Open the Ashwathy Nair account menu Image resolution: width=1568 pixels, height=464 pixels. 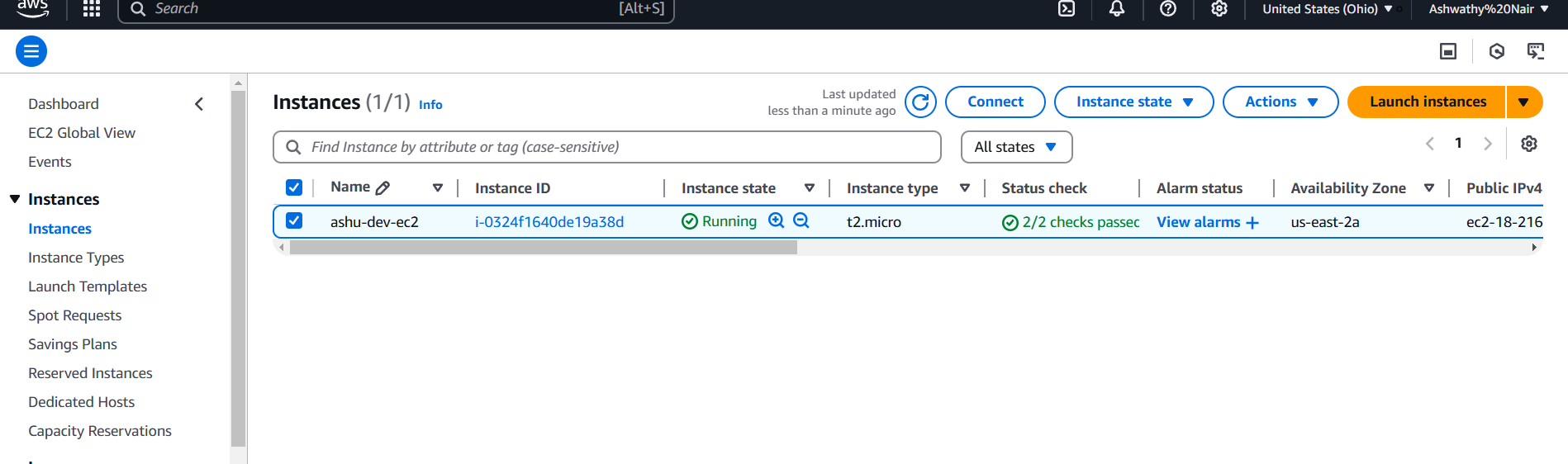[x=1489, y=9]
